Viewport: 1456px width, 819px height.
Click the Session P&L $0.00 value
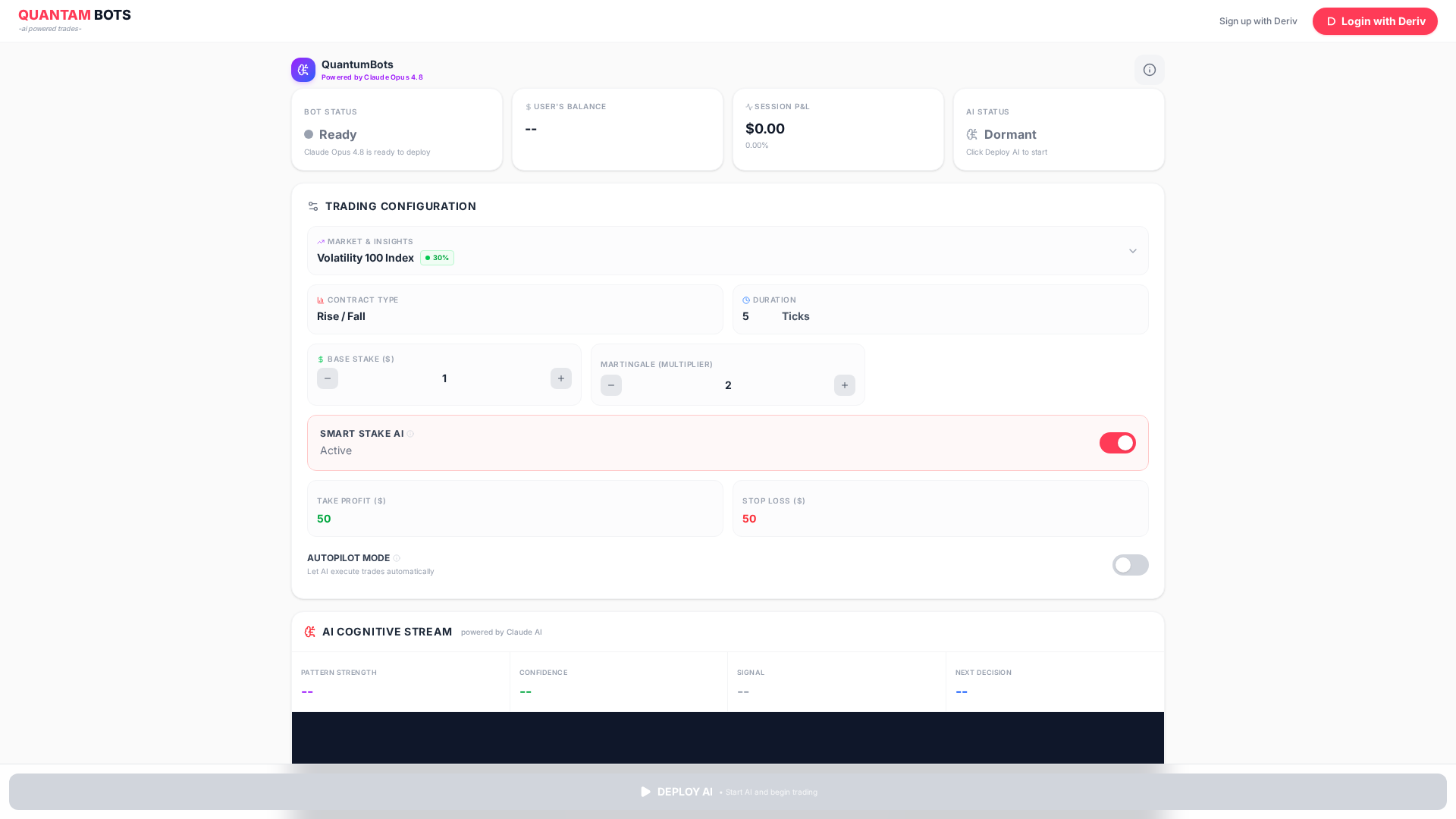point(765,129)
